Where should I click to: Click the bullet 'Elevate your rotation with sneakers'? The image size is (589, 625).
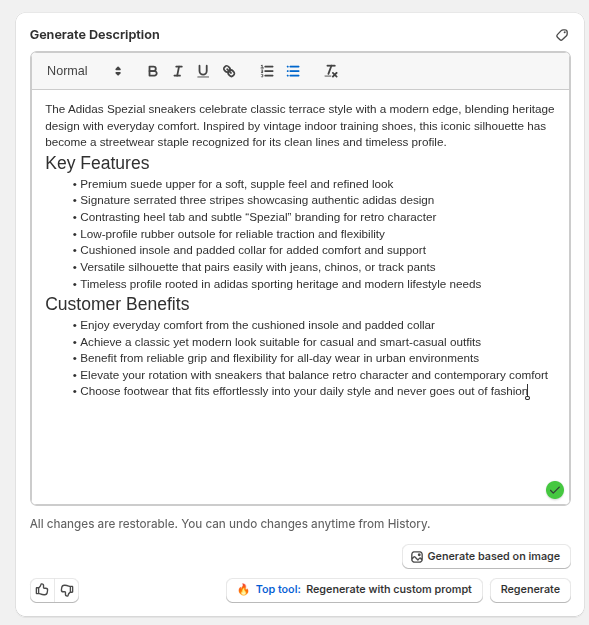(314, 375)
